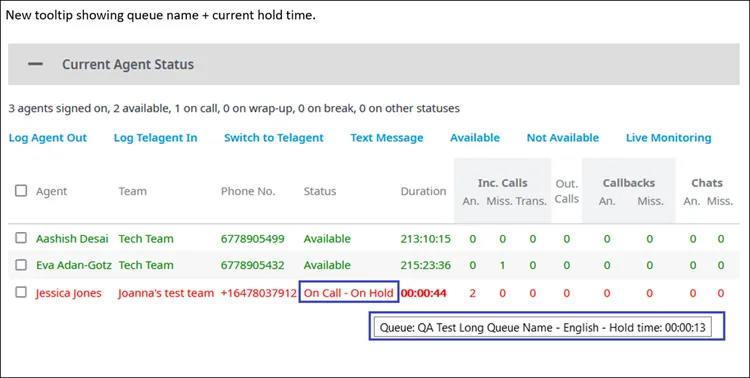Click Joanna's test team cell

click(166, 293)
